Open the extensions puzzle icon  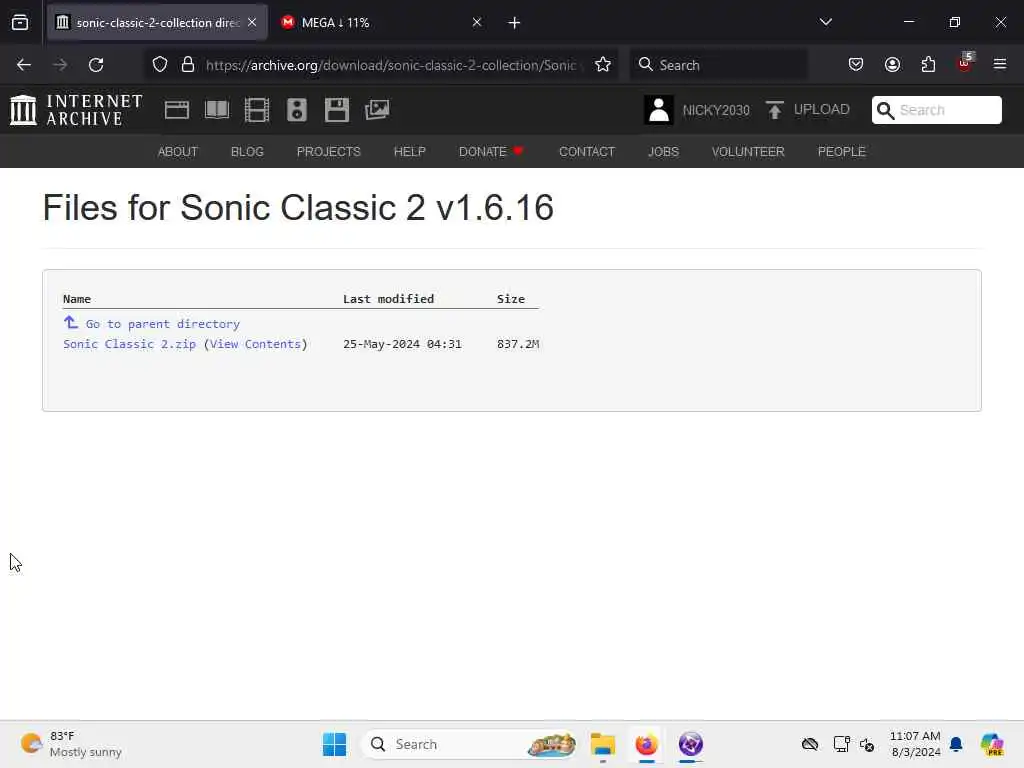pos(929,65)
